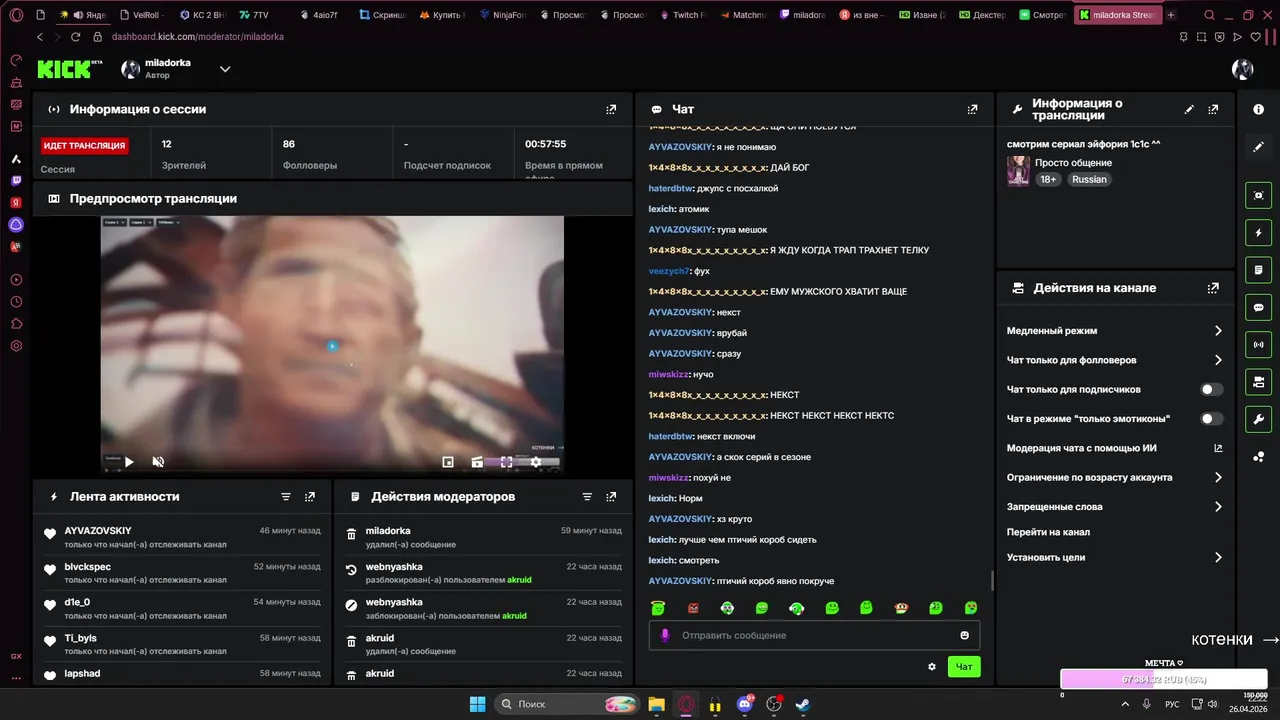This screenshot has height=720, width=1280.
Task: Enable emotes-only chat mode toggle
Action: tap(1211, 419)
